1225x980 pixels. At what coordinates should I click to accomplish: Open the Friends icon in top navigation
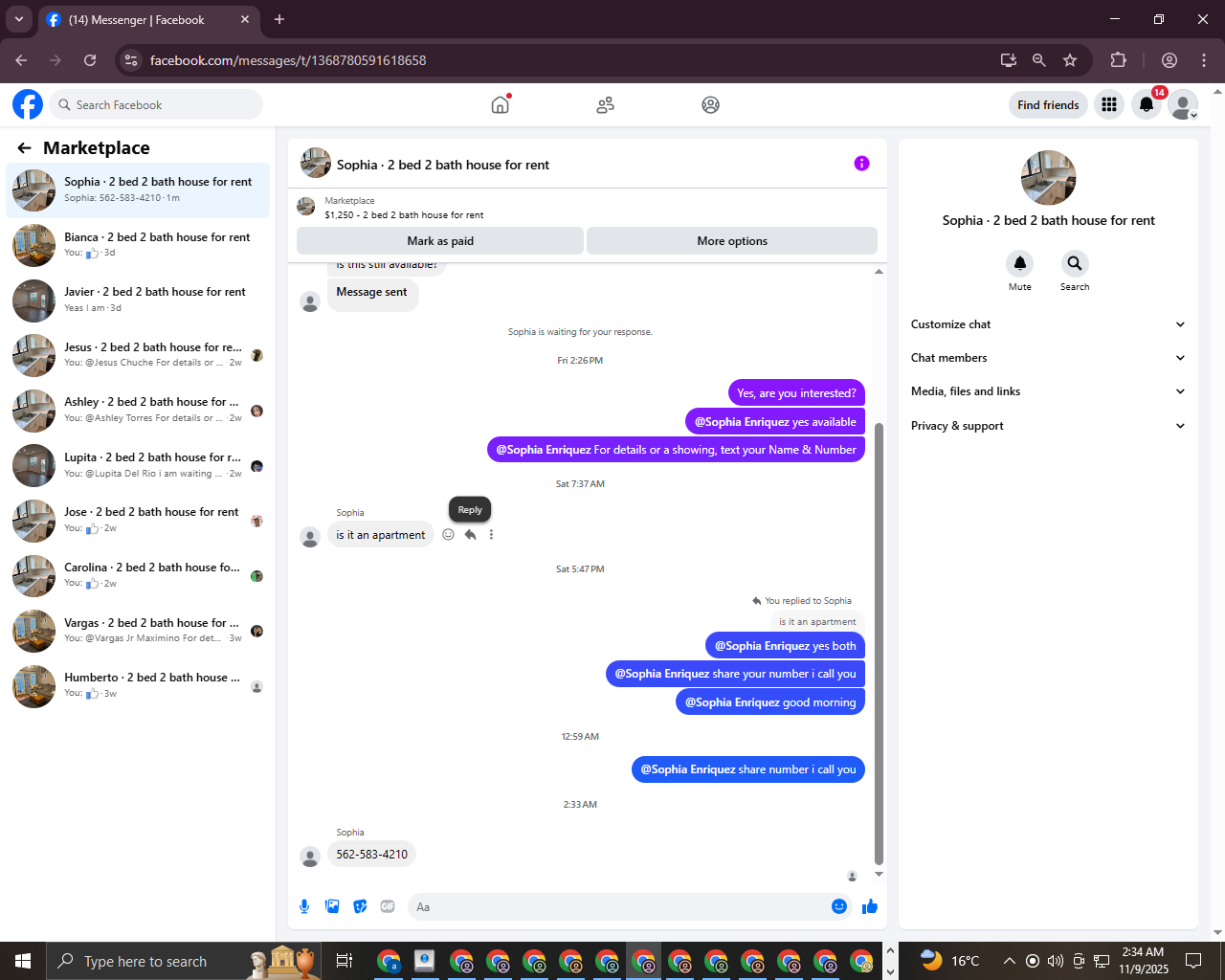coord(605,105)
